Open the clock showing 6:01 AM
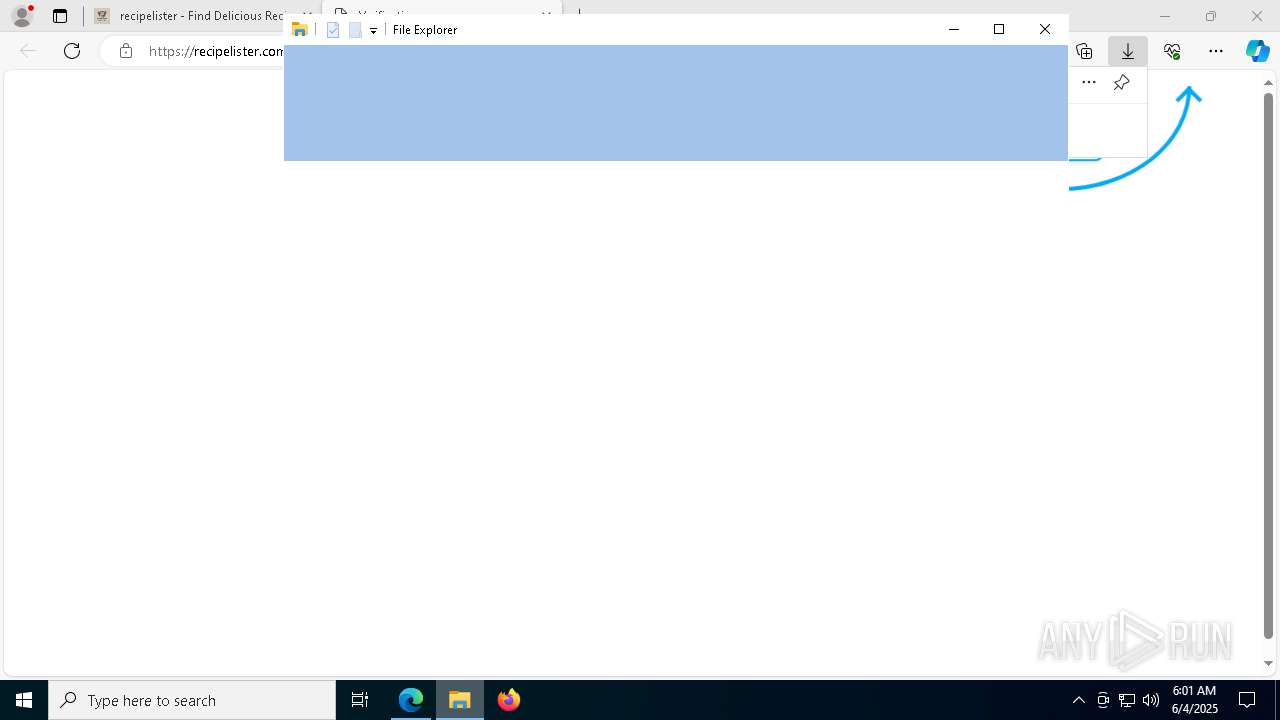Viewport: 1280px width, 720px height. tap(1194, 700)
